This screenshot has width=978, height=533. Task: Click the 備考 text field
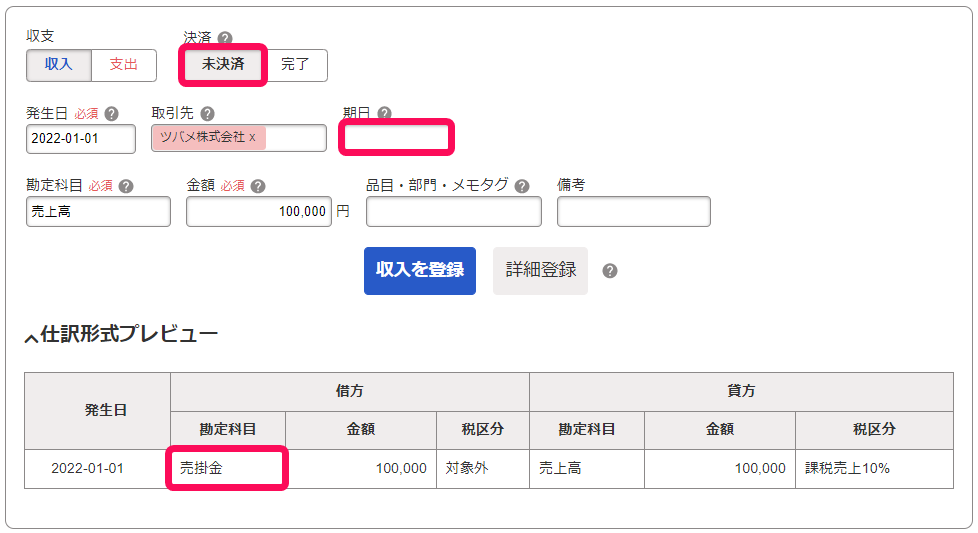(634, 212)
